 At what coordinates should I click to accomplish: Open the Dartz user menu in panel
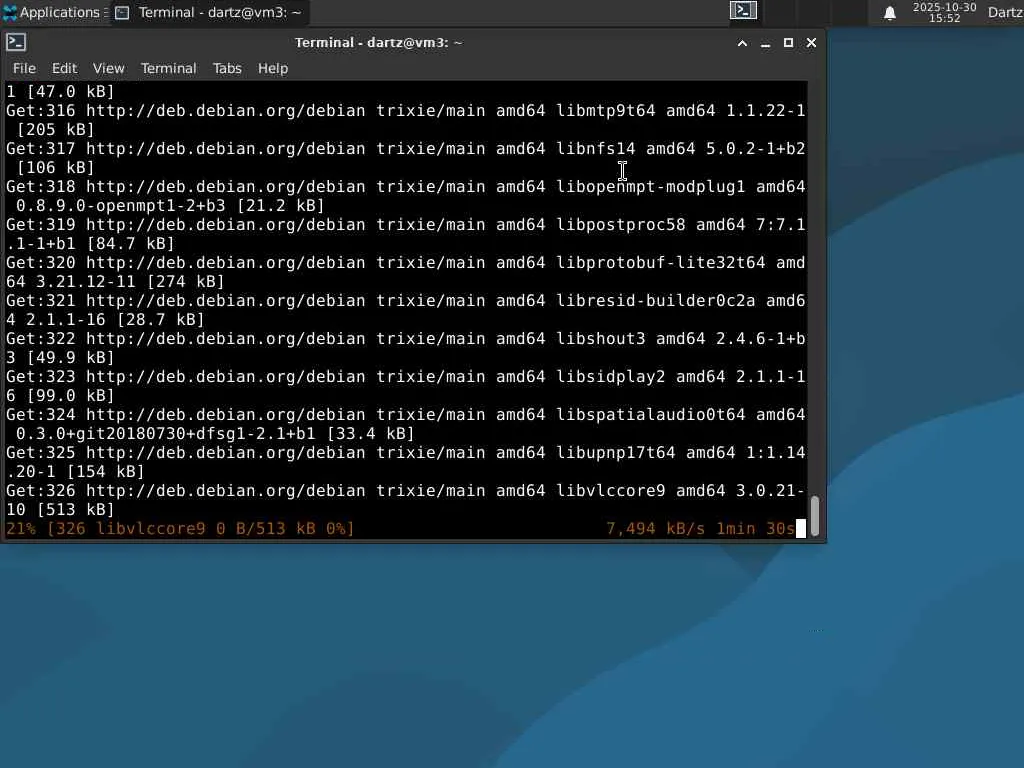pos(1005,12)
